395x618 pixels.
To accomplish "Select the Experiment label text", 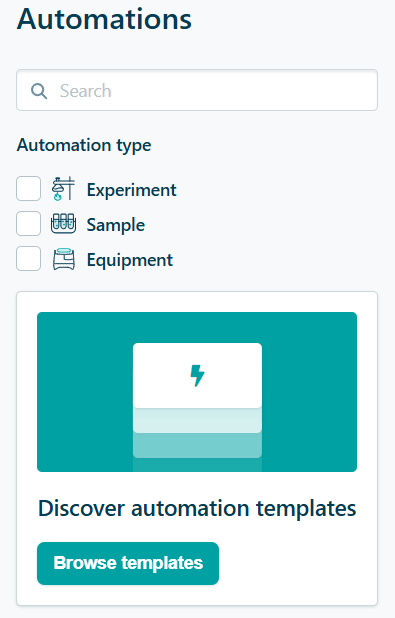I will pos(132,190).
